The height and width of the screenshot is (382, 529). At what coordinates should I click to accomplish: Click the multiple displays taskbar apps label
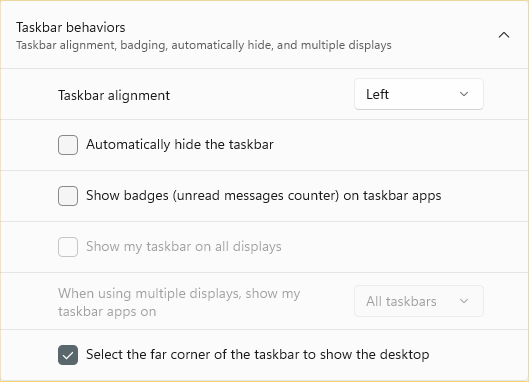pyautogui.click(x=179, y=302)
